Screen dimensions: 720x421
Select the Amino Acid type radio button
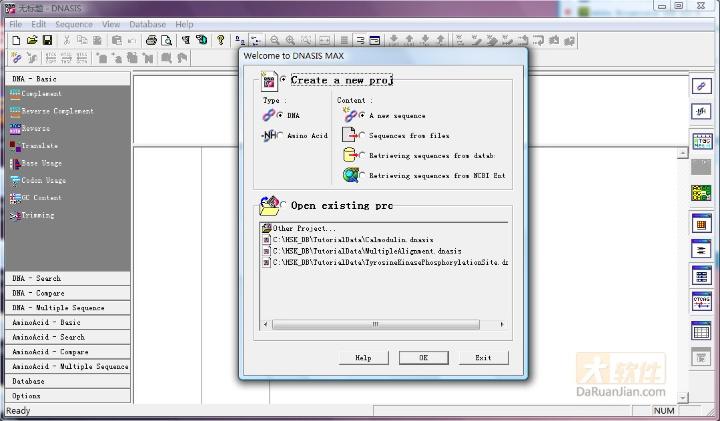pyautogui.click(x=282, y=136)
